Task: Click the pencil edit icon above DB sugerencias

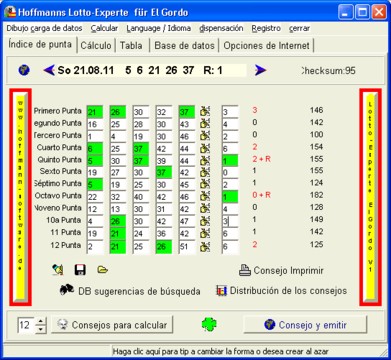Action: click(x=58, y=270)
